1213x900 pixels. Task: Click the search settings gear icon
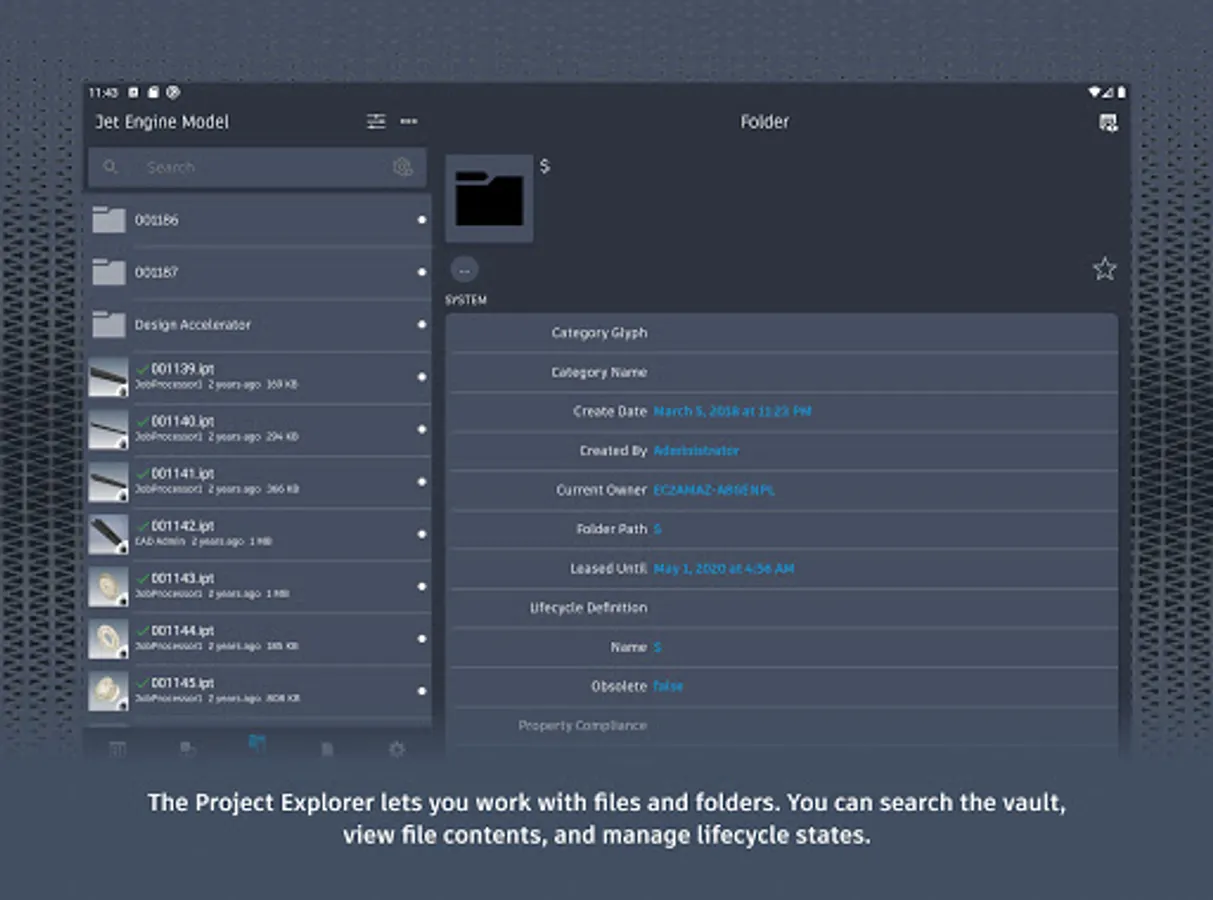click(x=403, y=167)
